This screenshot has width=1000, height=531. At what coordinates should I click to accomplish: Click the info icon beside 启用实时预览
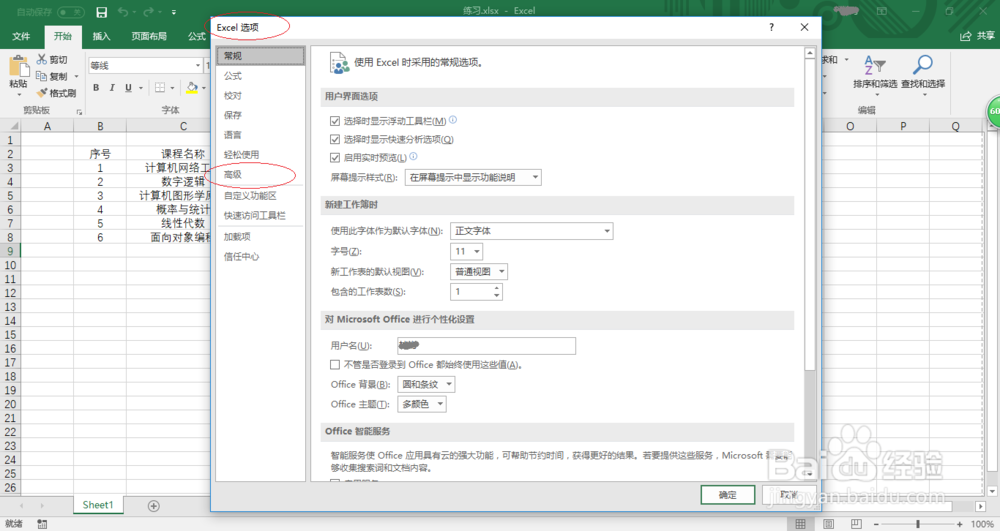click(x=413, y=156)
